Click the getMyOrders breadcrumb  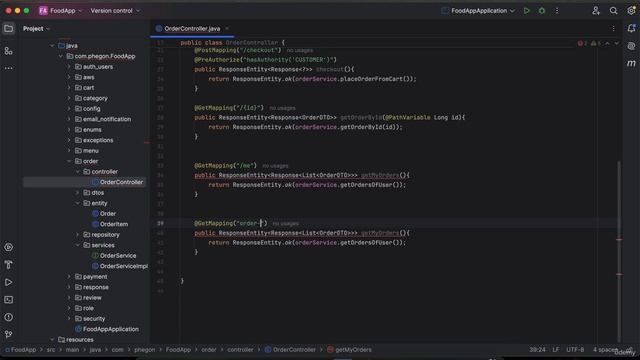(x=349, y=350)
